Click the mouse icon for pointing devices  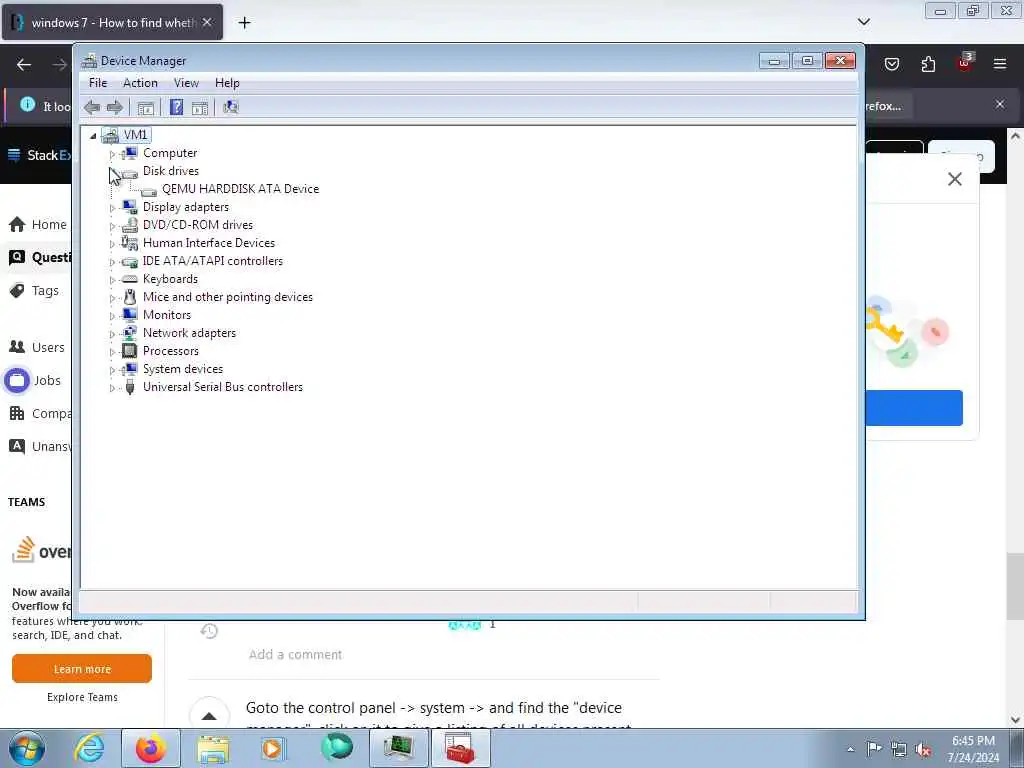(129, 297)
